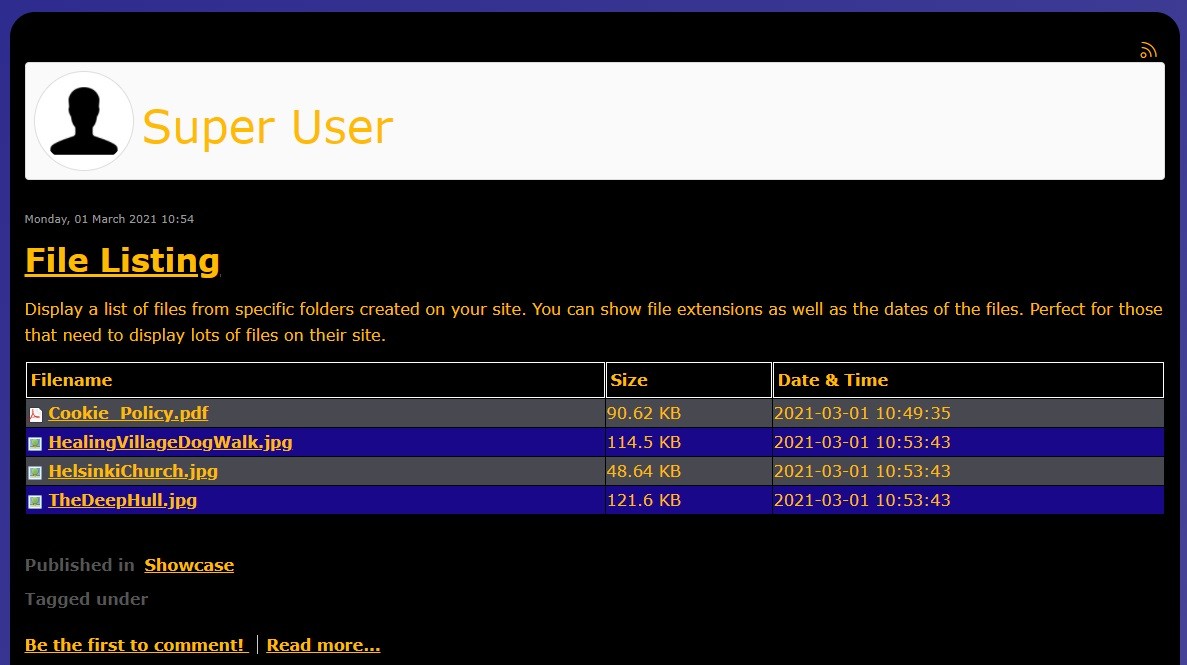1187x665 pixels.
Task: Open the Showcase category link
Action: click(x=189, y=565)
